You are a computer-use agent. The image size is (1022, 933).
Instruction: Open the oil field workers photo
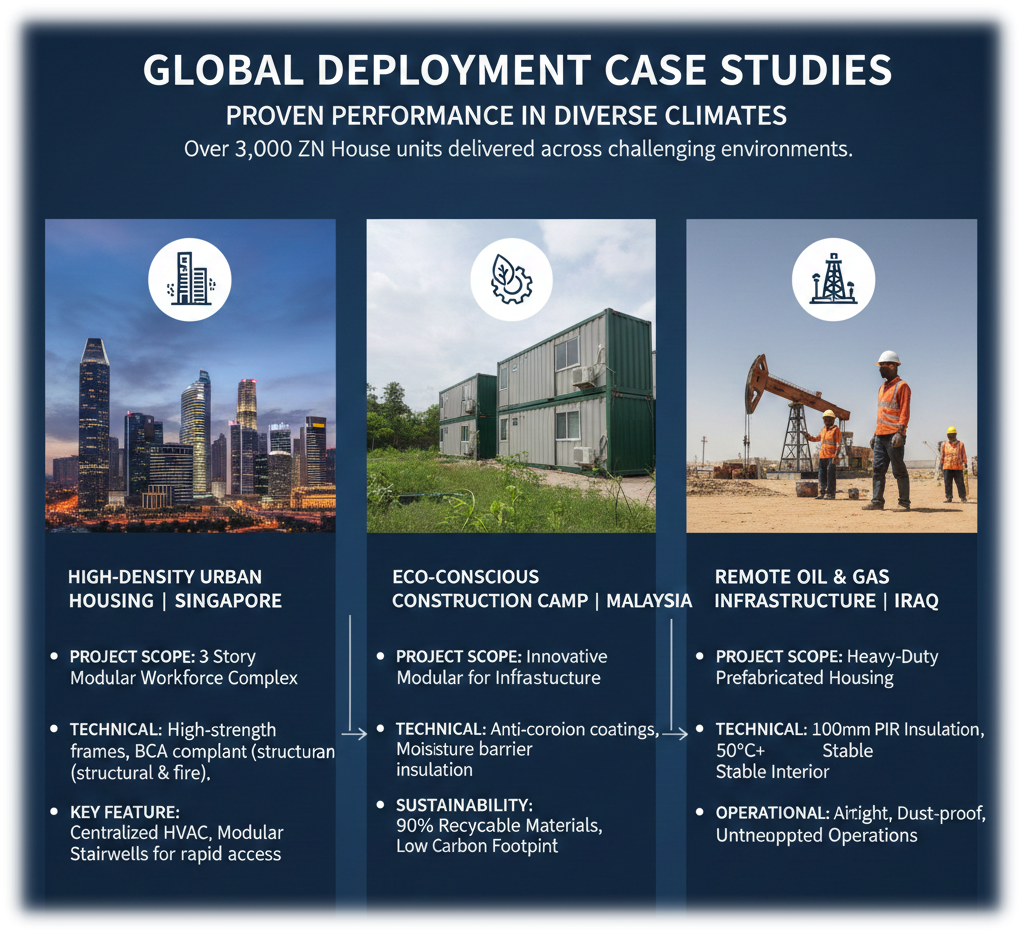(832, 420)
